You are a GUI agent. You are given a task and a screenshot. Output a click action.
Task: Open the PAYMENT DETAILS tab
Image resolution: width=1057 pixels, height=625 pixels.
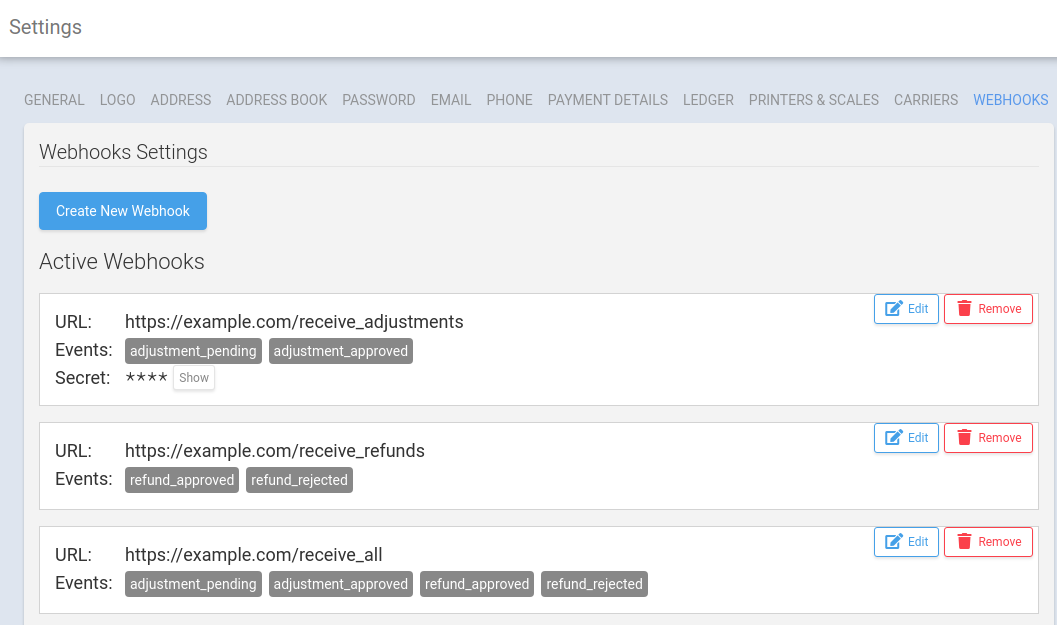click(x=607, y=100)
